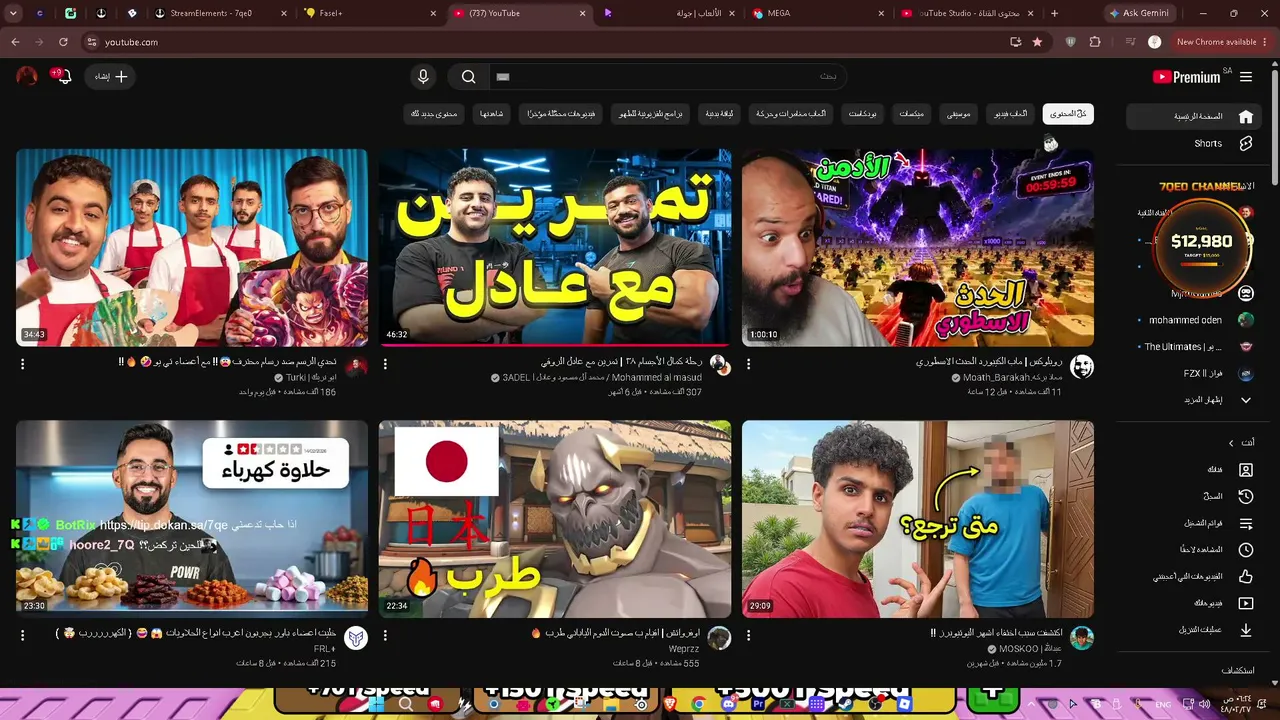The width and height of the screenshot is (1280, 720).
Task: Play the electric candy video, 23:30
Action: (192, 519)
